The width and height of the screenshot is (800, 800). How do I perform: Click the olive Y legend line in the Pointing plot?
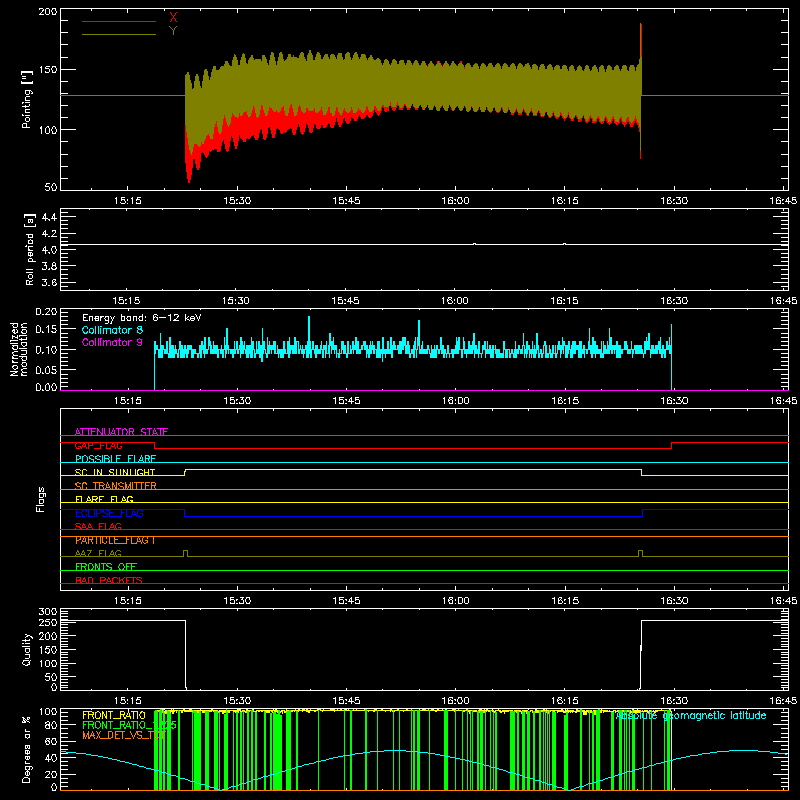pyautogui.click(x=119, y=34)
